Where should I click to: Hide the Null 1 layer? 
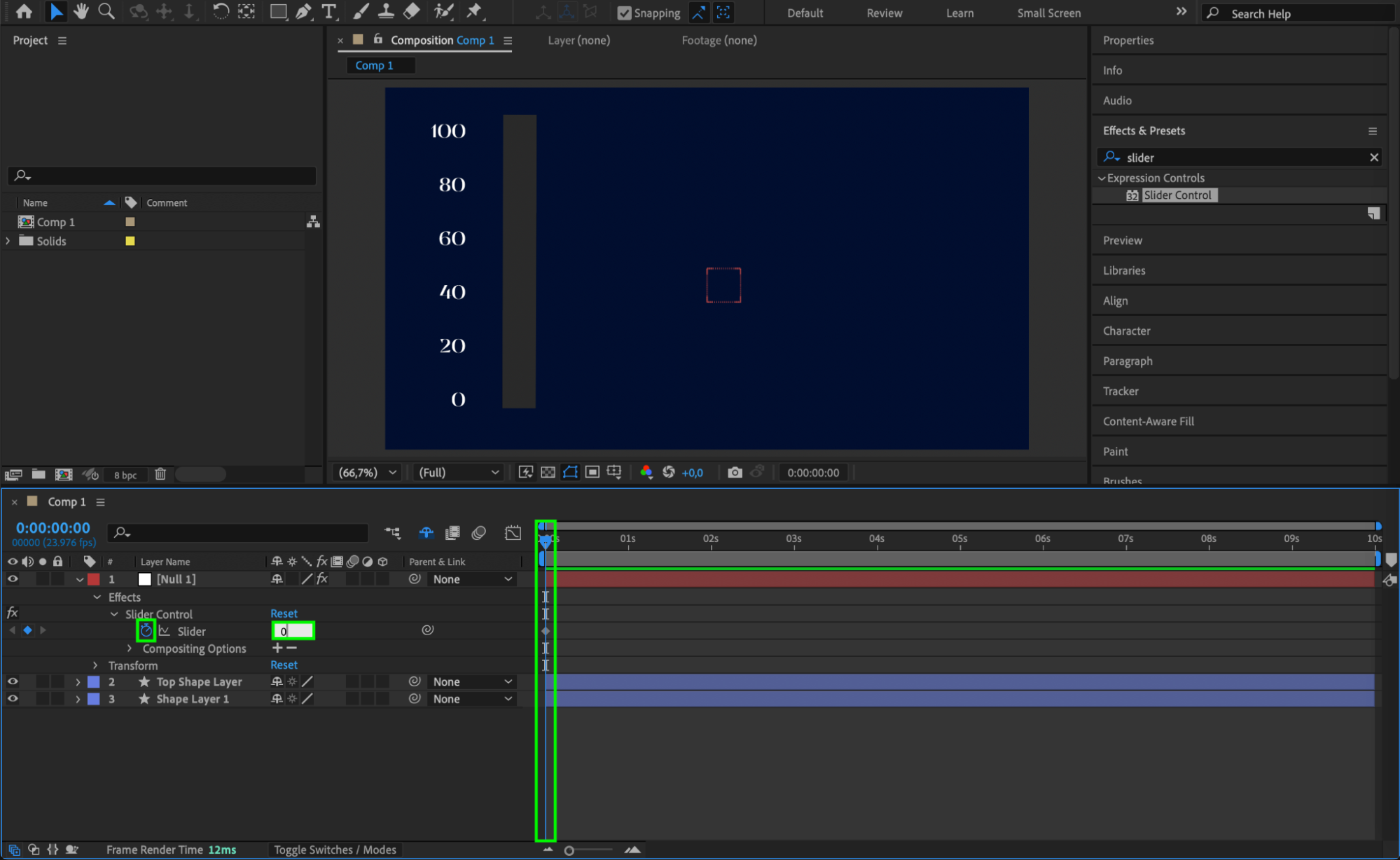13,579
